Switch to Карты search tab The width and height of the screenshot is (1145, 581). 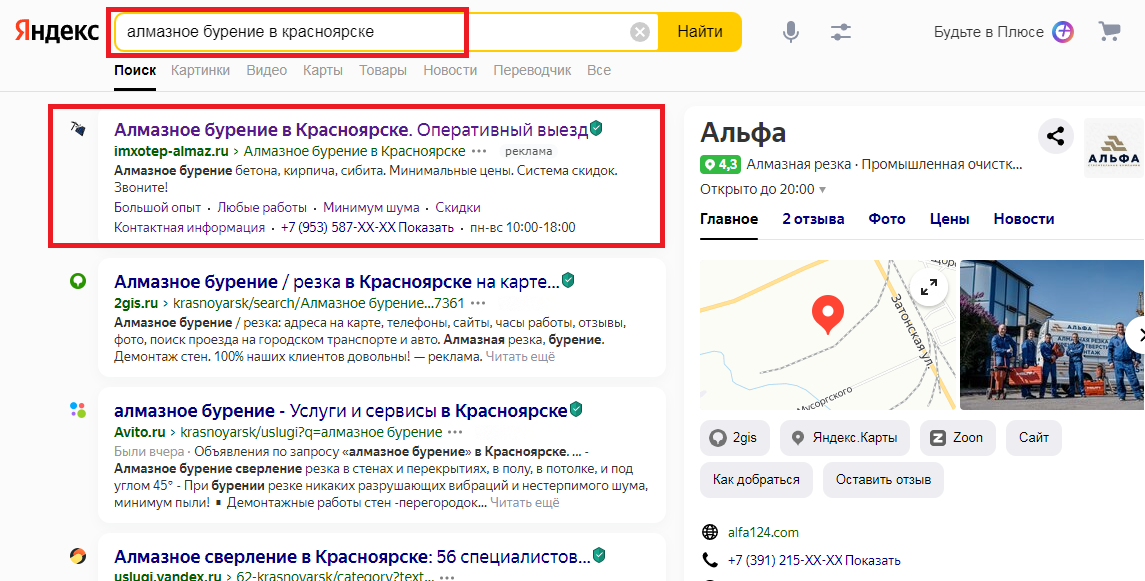323,70
